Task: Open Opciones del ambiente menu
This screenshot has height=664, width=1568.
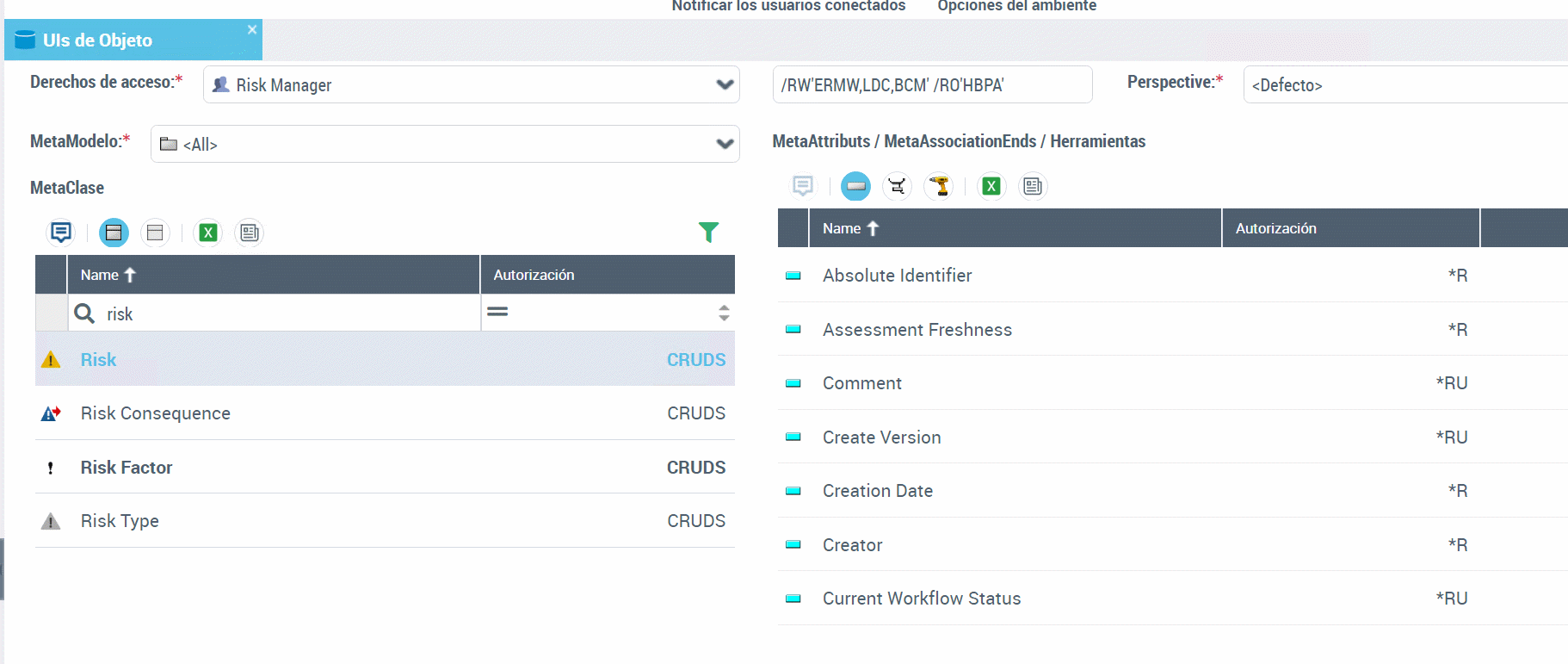Action: point(1016,6)
